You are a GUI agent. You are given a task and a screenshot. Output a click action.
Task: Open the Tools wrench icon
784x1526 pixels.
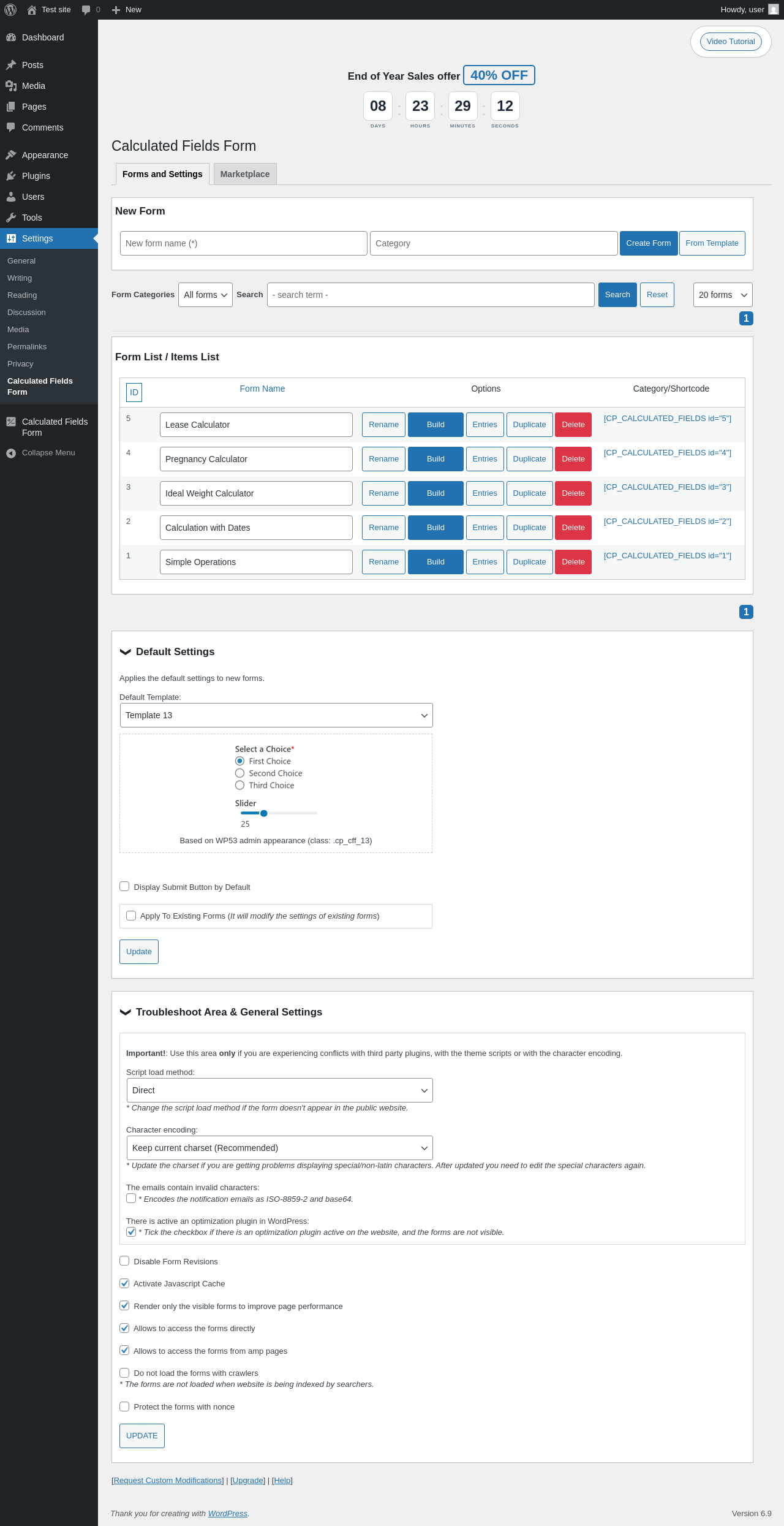pos(11,218)
